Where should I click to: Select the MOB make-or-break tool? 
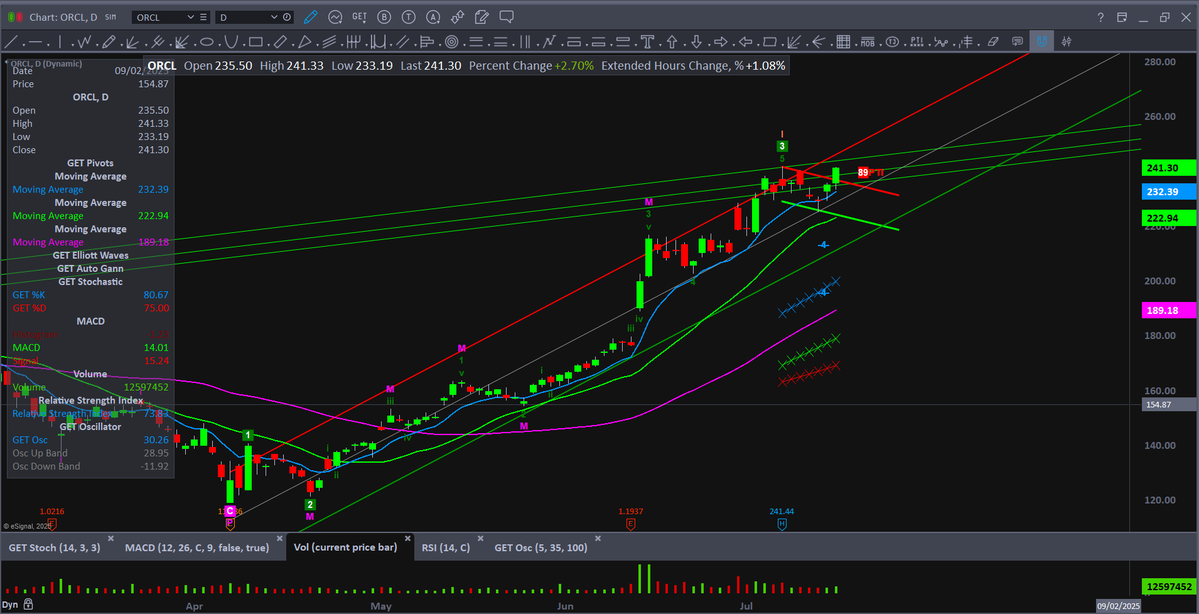pyautogui.click(x=867, y=41)
